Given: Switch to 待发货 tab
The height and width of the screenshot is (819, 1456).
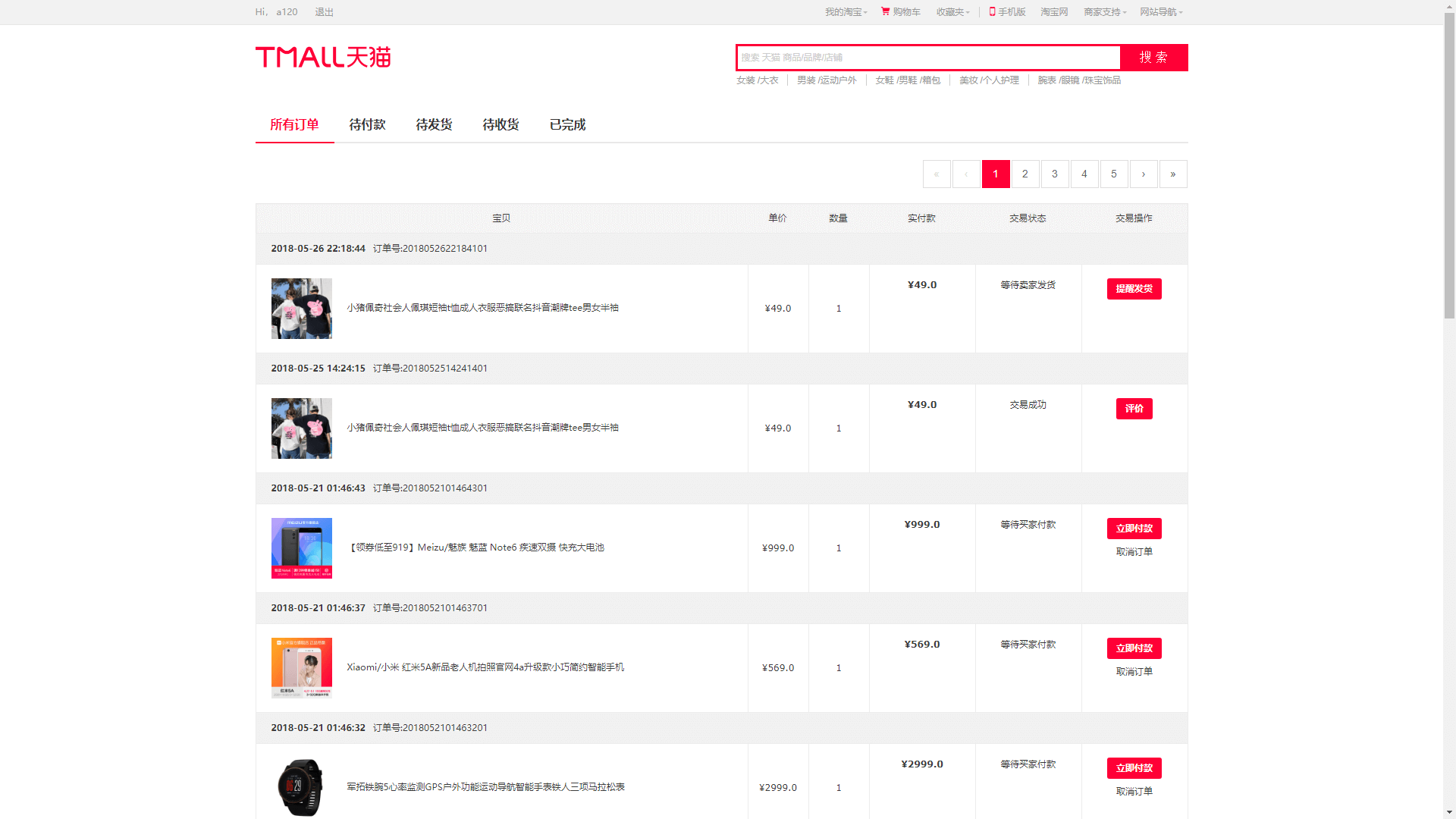Looking at the screenshot, I should [x=435, y=124].
